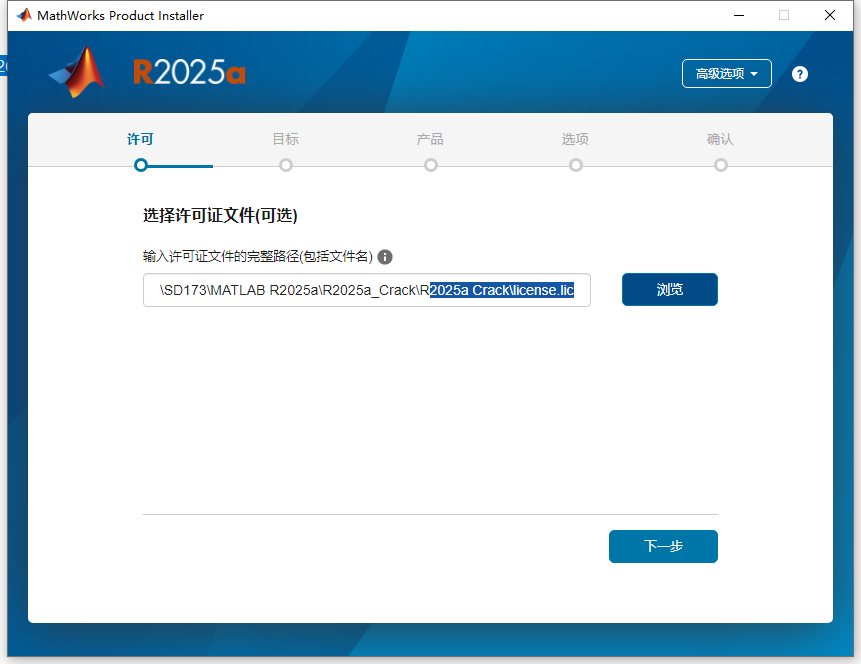Click the 产品 step progress circle
This screenshot has height=664, width=861.
(x=430, y=165)
